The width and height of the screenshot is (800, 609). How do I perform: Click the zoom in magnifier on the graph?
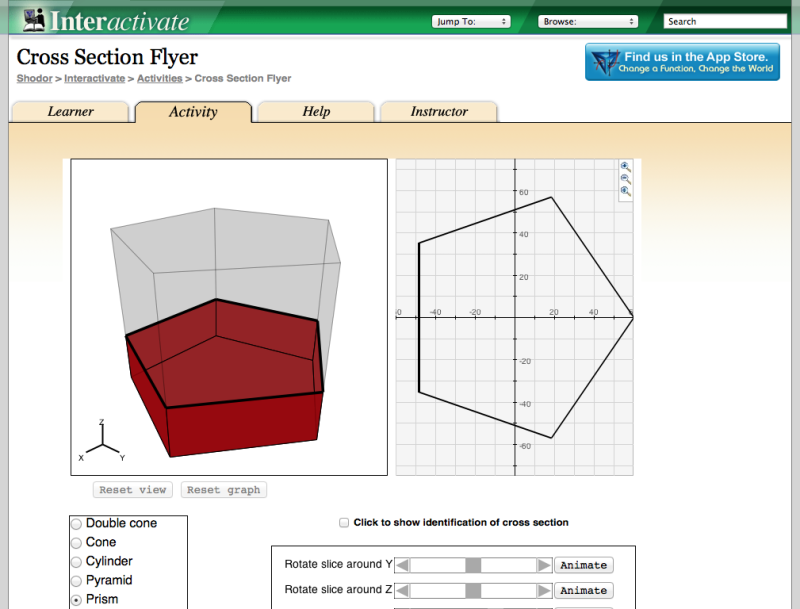click(x=624, y=166)
